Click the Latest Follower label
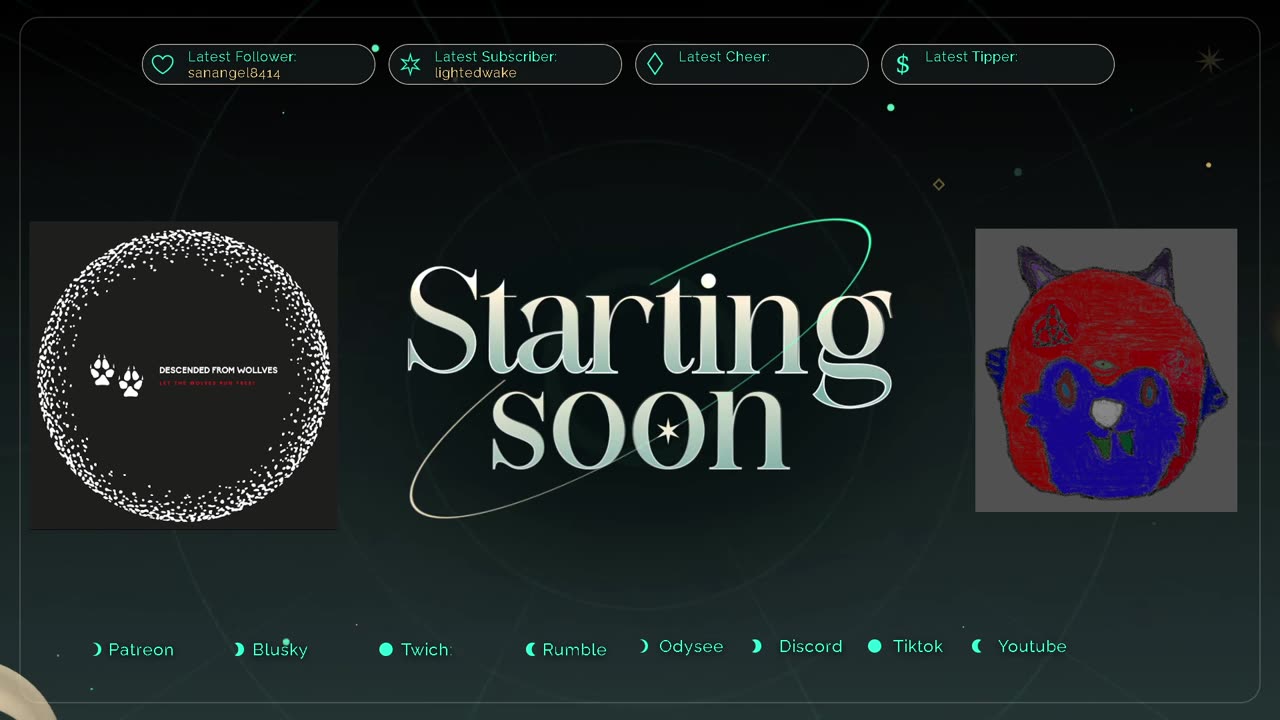The height and width of the screenshot is (720, 1280). 242,57
